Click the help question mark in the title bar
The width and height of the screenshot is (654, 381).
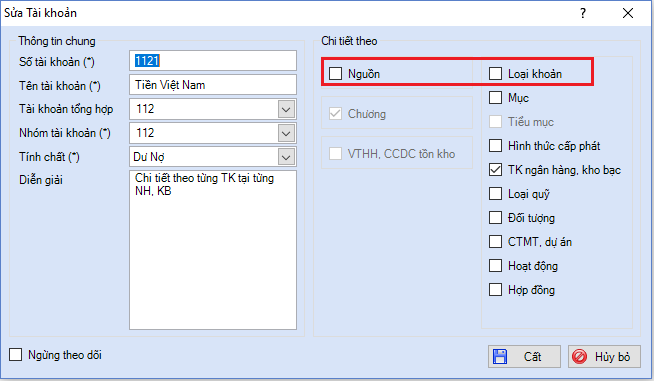(x=583, y=13)
